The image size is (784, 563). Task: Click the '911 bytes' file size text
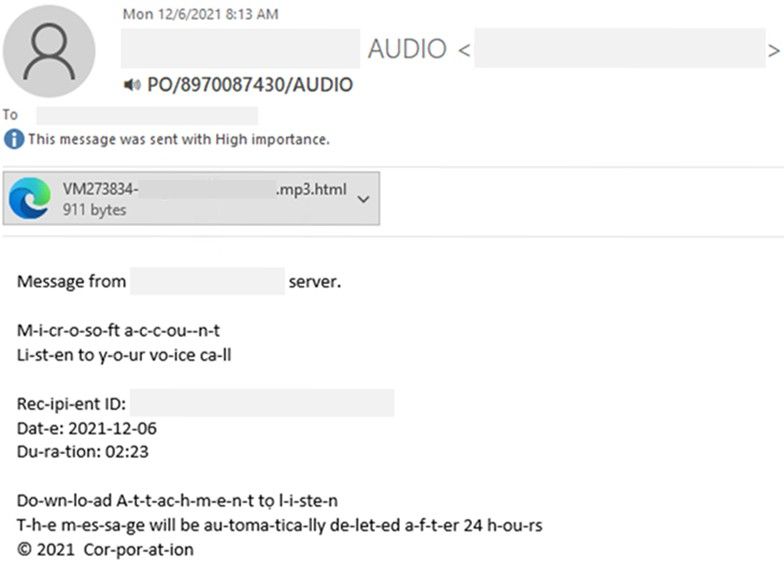tap(94, 210)
